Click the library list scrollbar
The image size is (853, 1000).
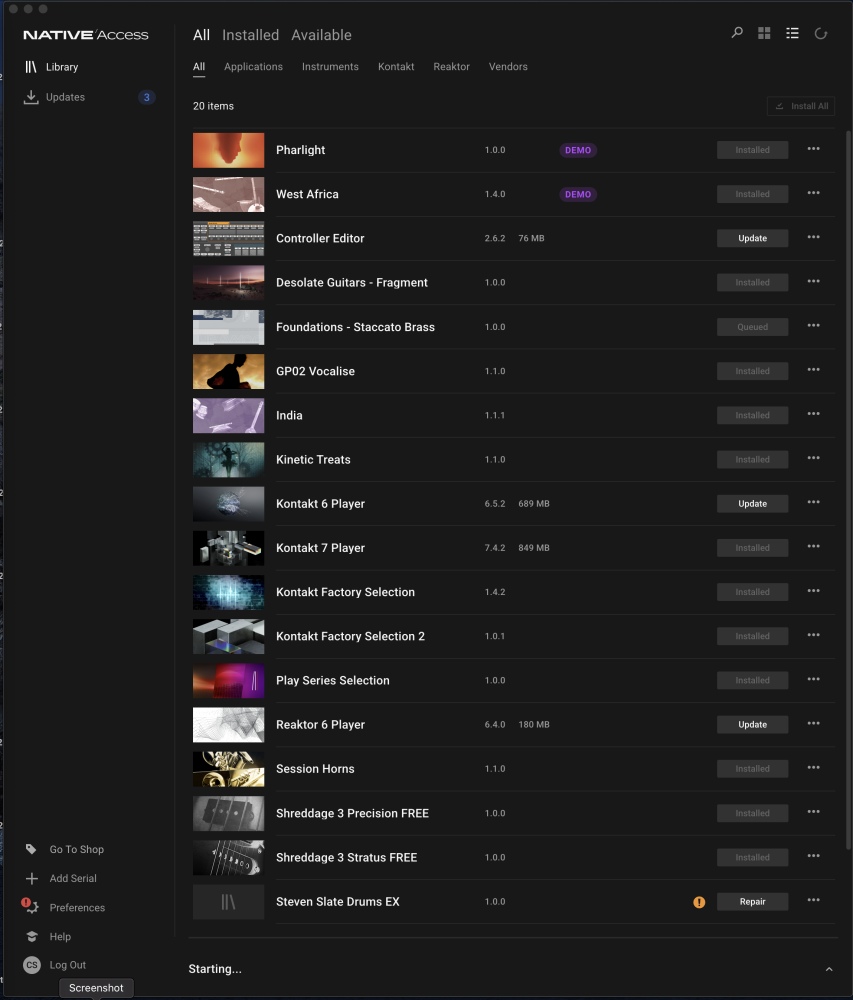click(x=848, y=490)
